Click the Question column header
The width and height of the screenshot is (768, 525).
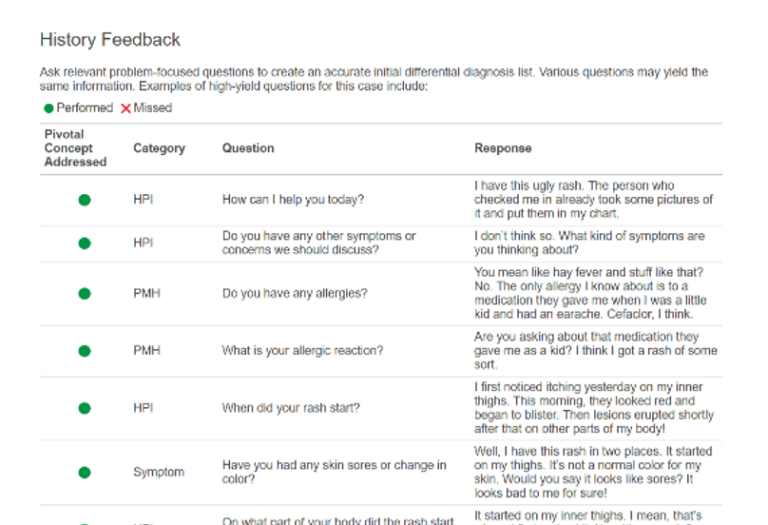pyautogui.click(x=248, y=148)
